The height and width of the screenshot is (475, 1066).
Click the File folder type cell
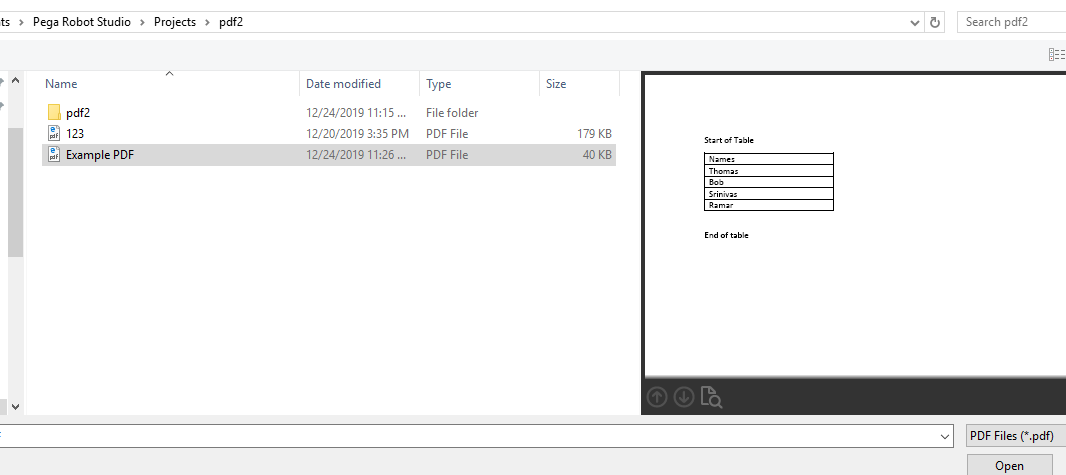pos(452,113)
